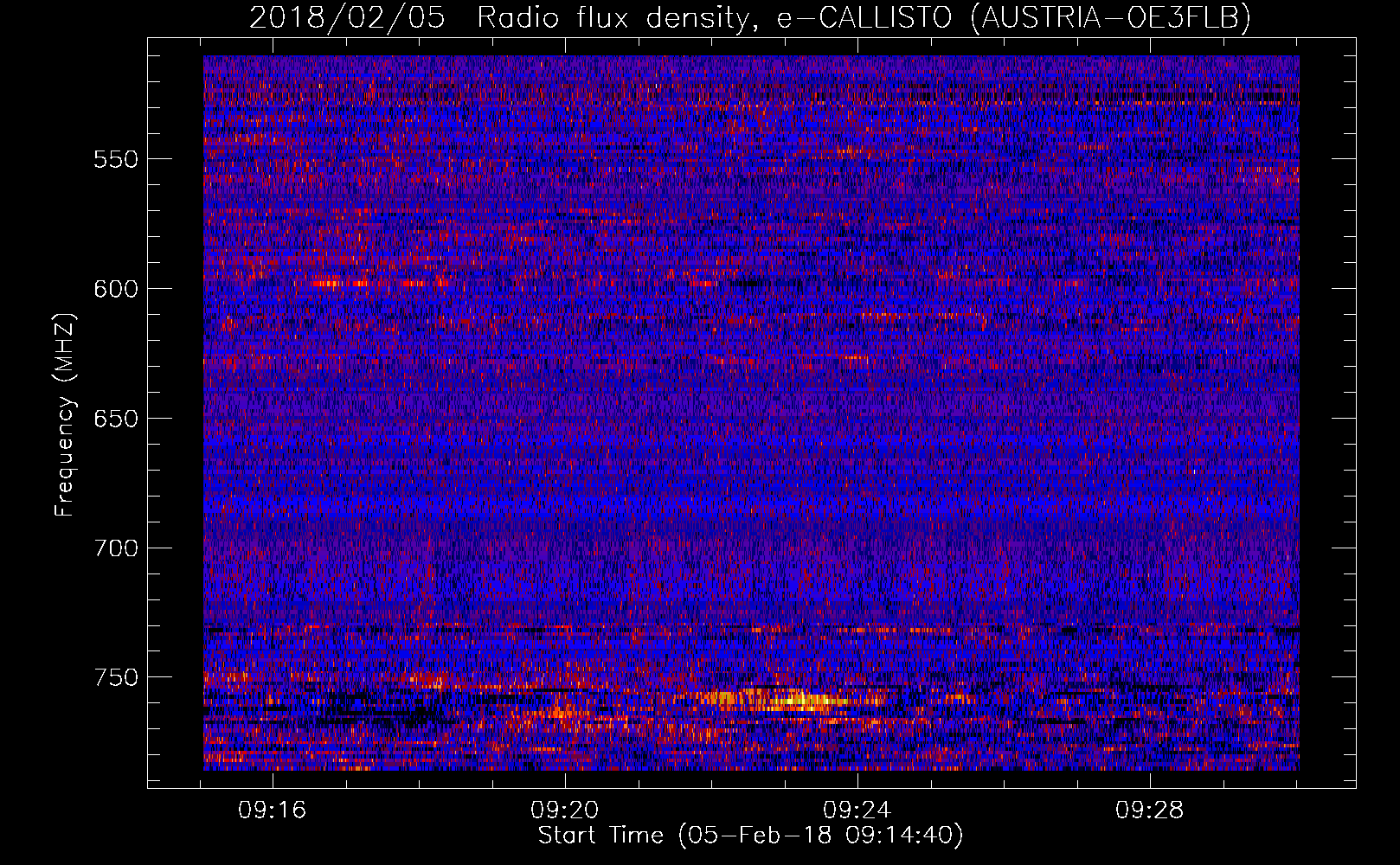Click the 09:28 time tick label
Viewport: 1400px width, 865px height.
tap(1150, 811)
